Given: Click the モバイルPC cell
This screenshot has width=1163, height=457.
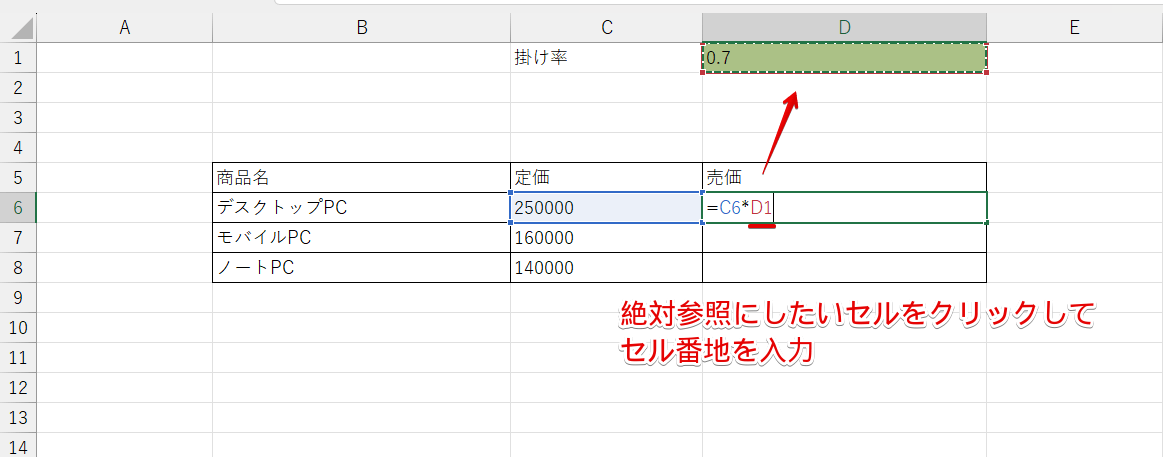Looking at the screenshot, I should point(361,238).
